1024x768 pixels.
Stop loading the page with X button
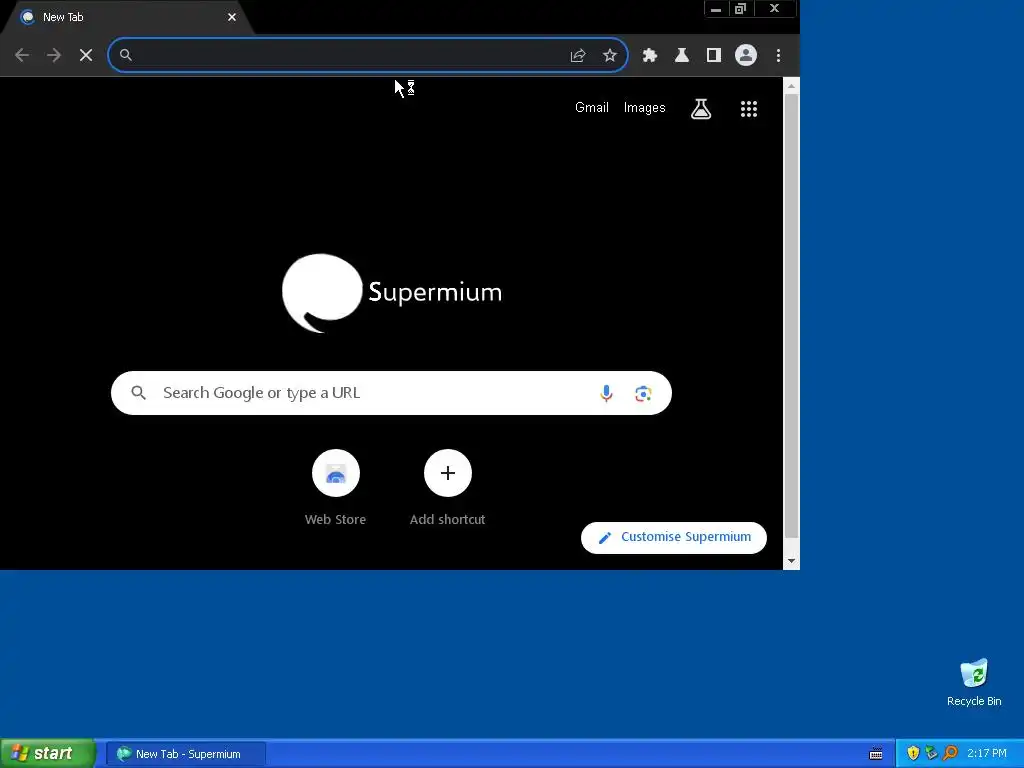coord(86,56)
